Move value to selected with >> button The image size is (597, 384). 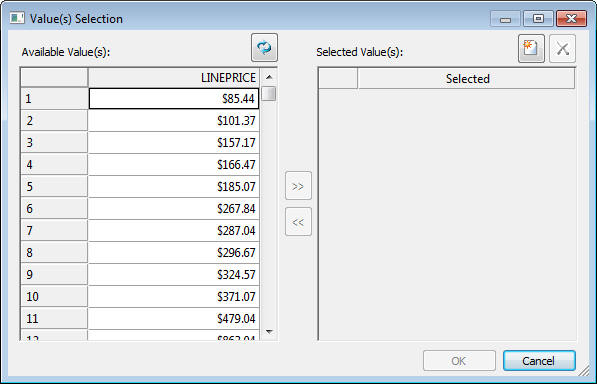pos(298,186)
